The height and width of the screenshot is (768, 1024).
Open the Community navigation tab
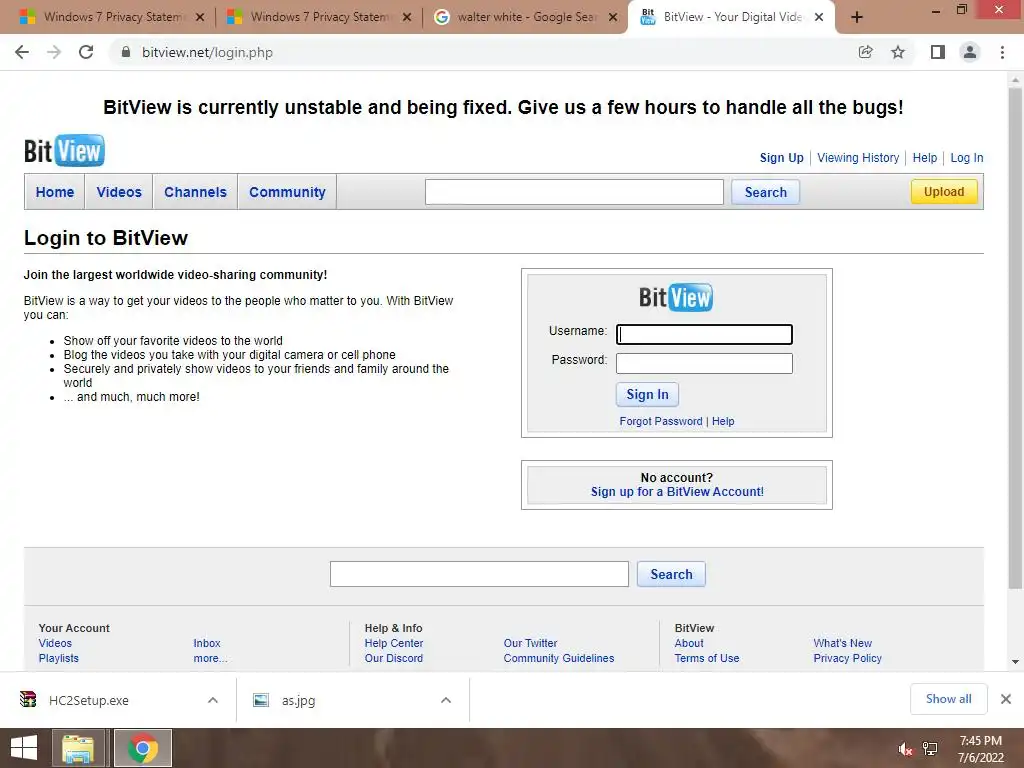(x=287, y=192)
